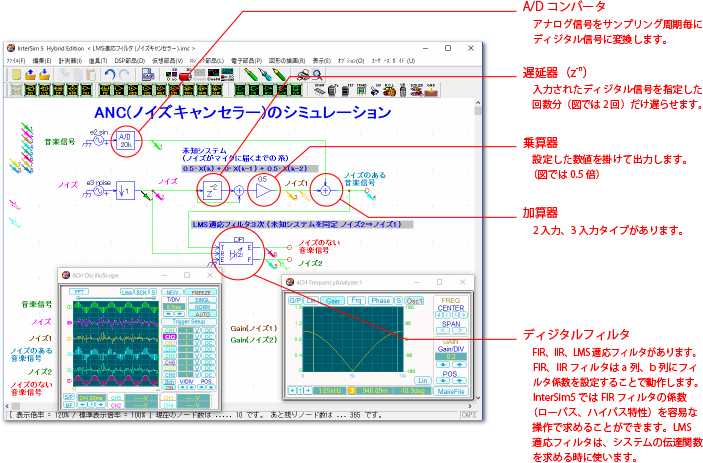Click the new file icon in toolbar
Screen dimensions: 703x463
[17, 75]
